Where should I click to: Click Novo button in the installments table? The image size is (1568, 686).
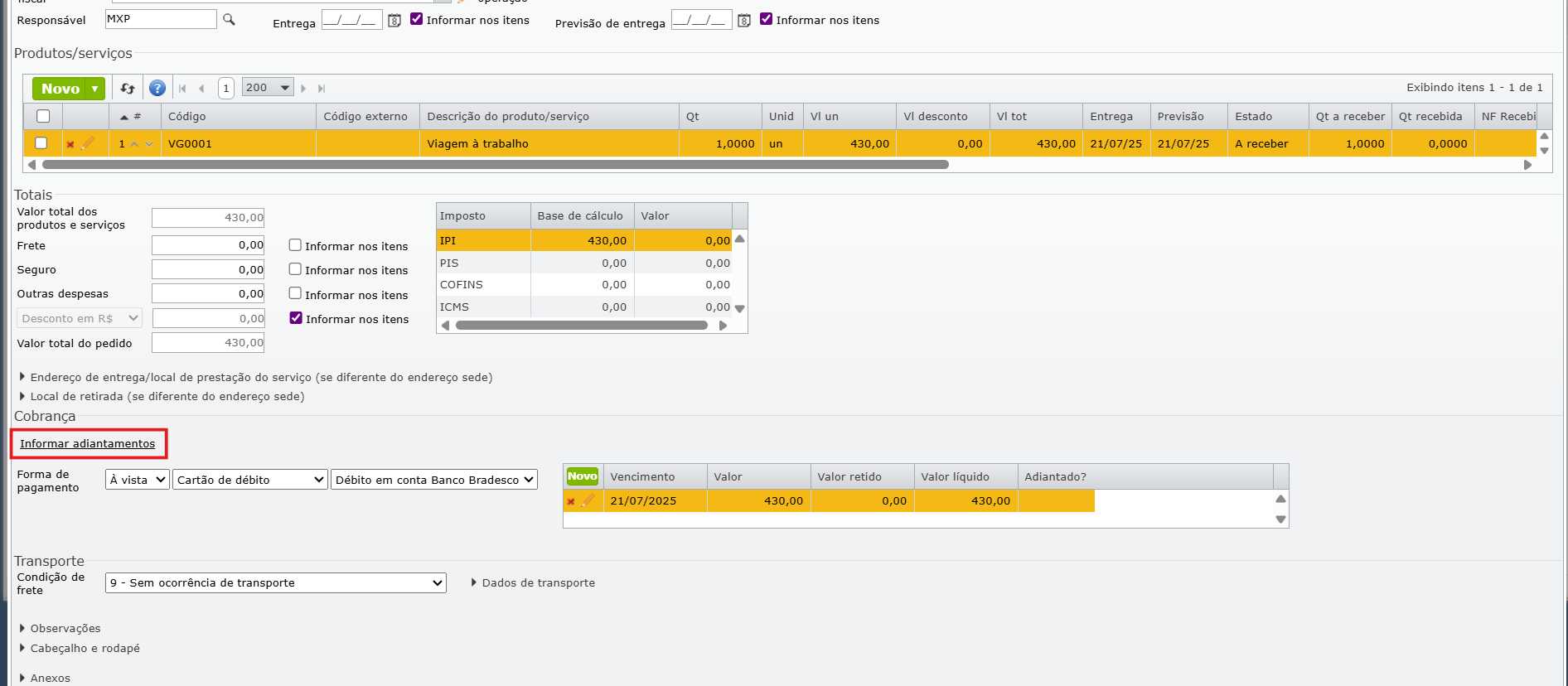click(x=583, y=476)
